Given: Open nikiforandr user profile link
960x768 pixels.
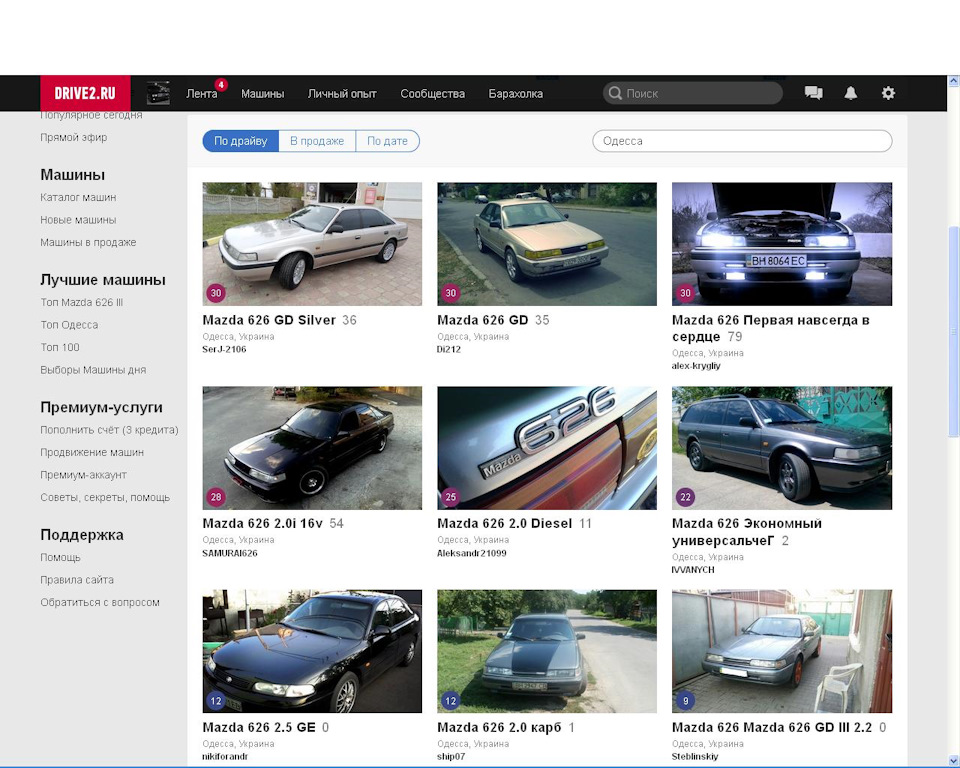Looking at the screenshot, I should tap(225, 756).
